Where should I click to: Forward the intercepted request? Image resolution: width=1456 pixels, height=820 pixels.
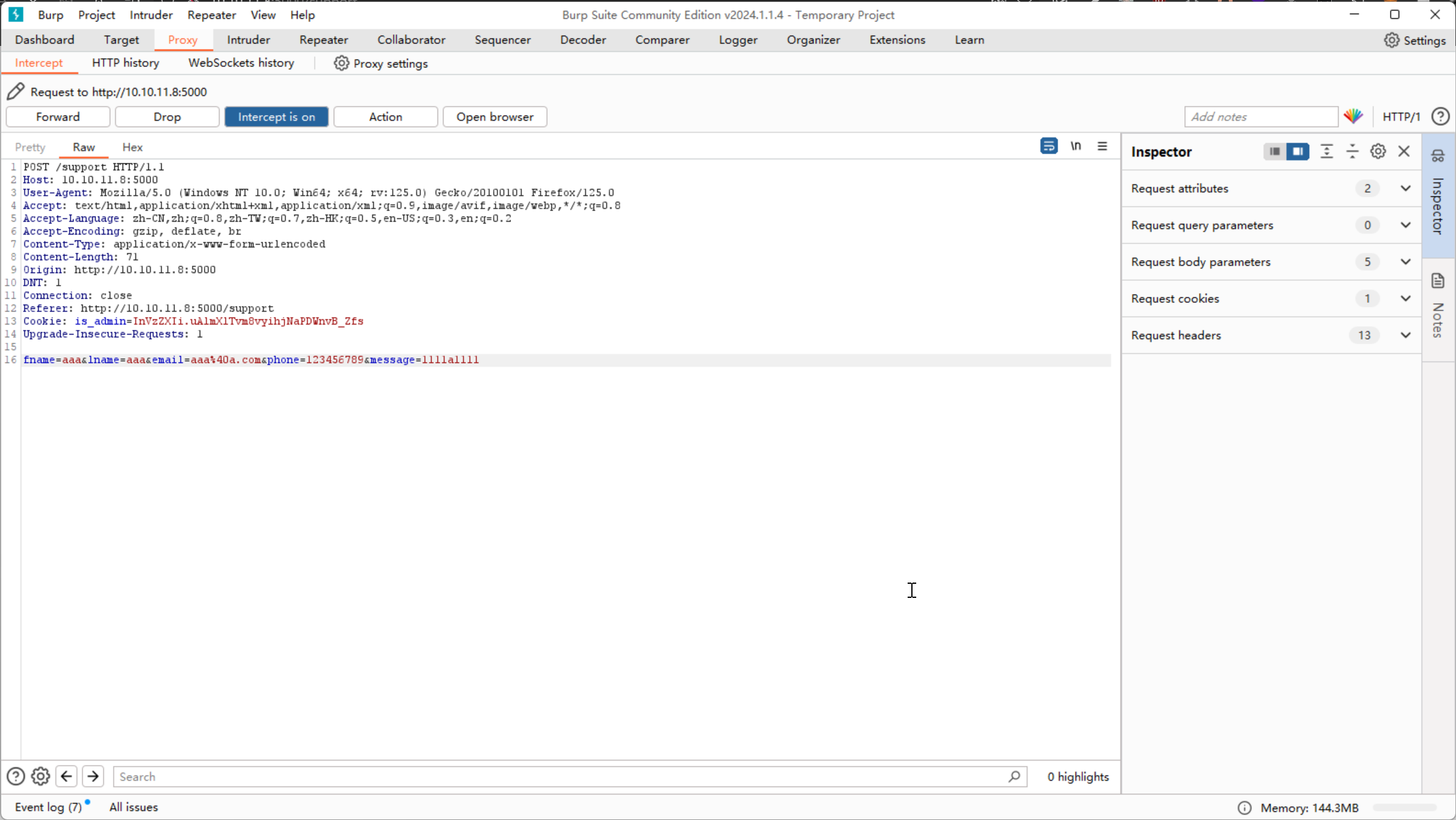[x=58, y=116]
